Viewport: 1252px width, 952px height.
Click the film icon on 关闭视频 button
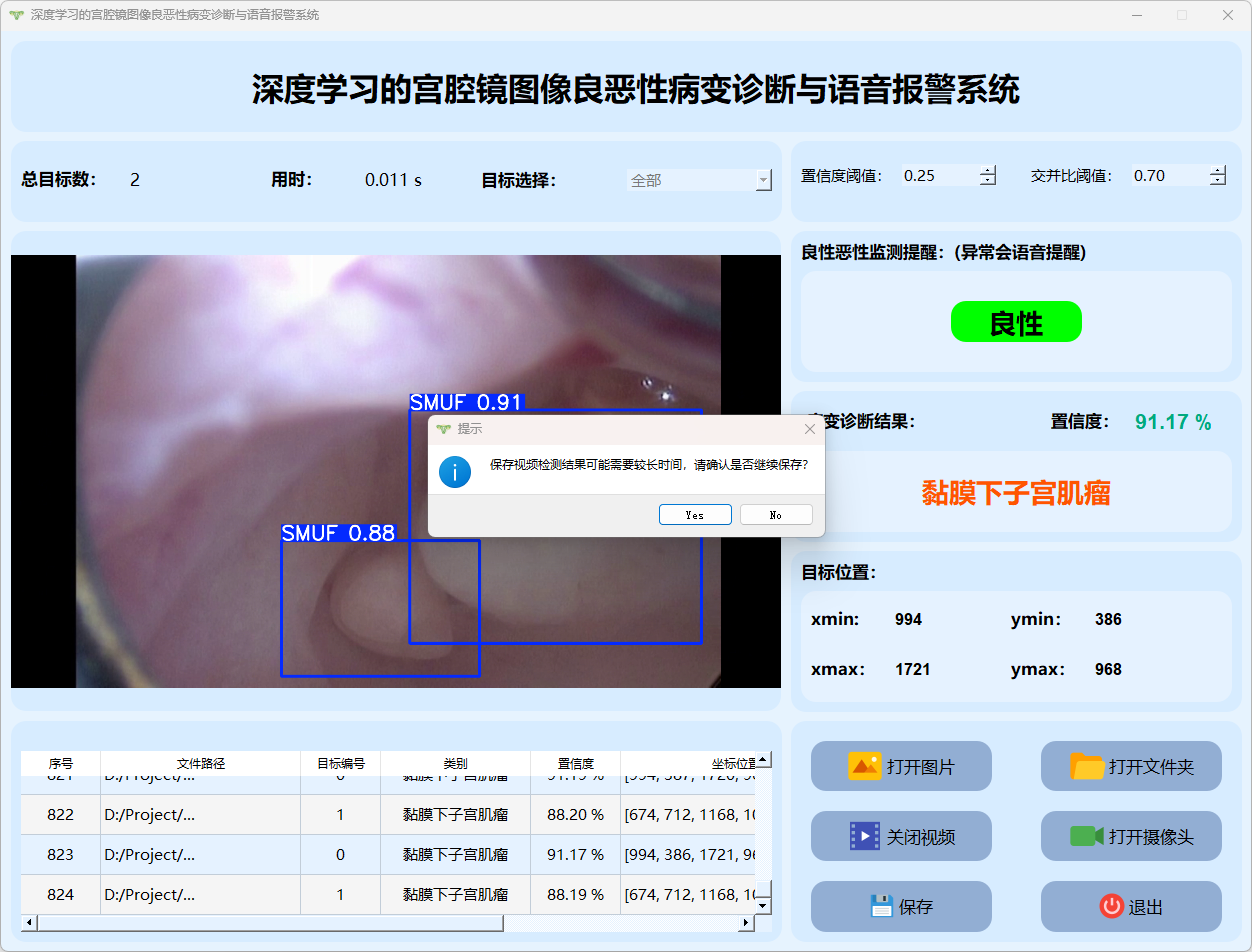pos(864,836)
